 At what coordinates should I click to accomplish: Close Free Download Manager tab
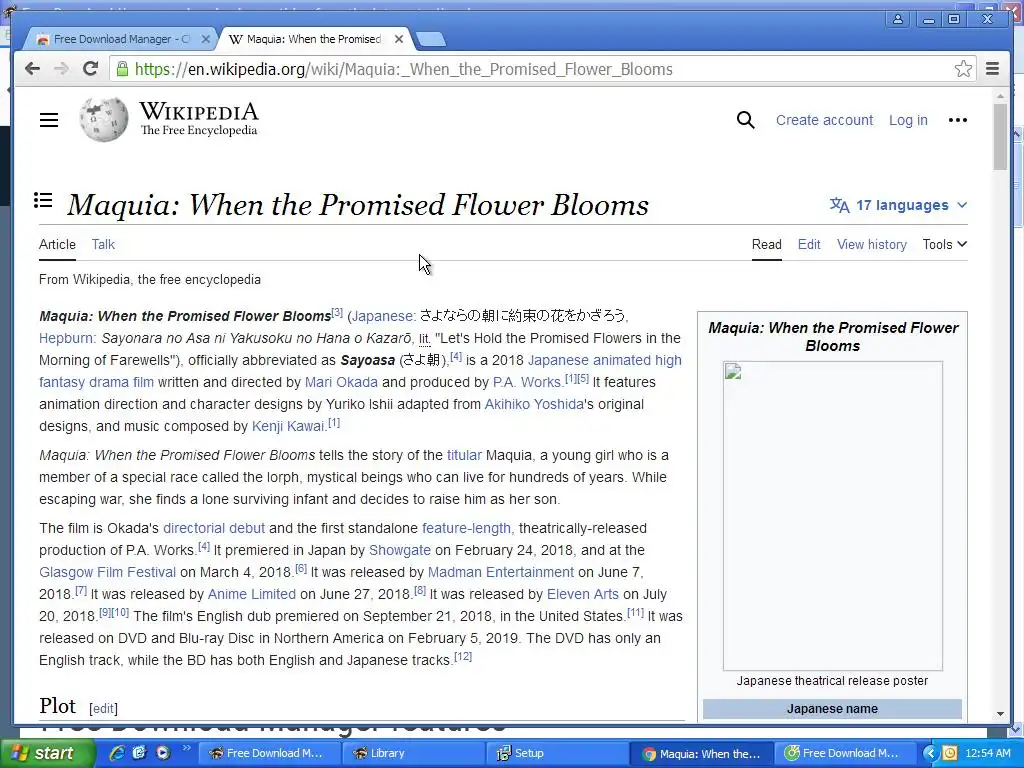206,39
